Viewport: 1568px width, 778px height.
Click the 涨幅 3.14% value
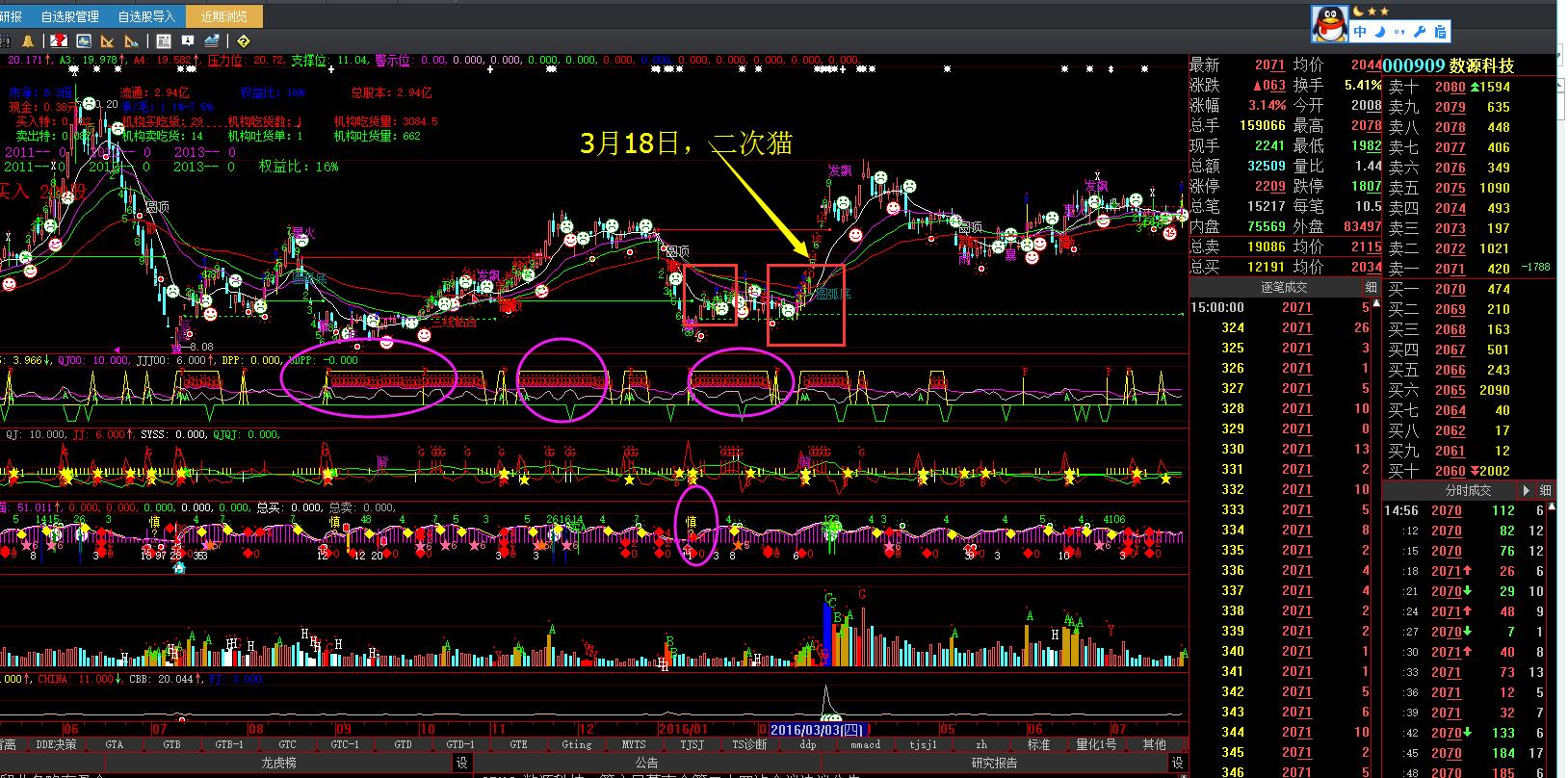1267,105
